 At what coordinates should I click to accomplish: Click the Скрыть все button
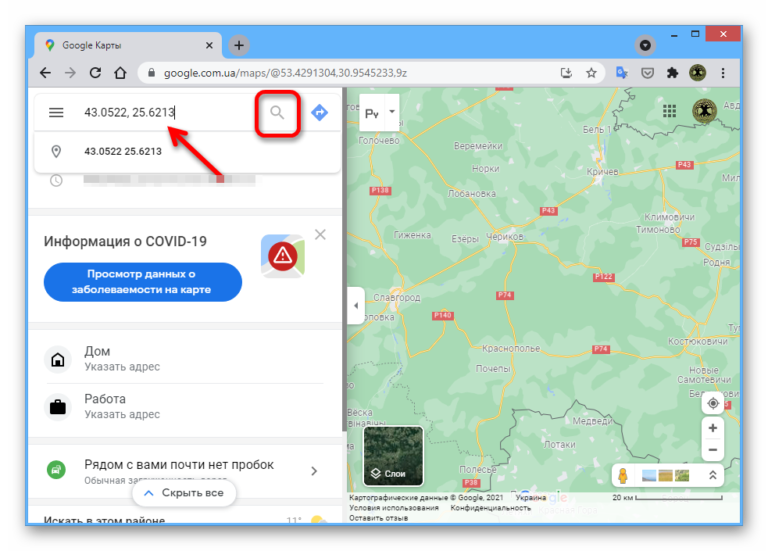(183, 493)
